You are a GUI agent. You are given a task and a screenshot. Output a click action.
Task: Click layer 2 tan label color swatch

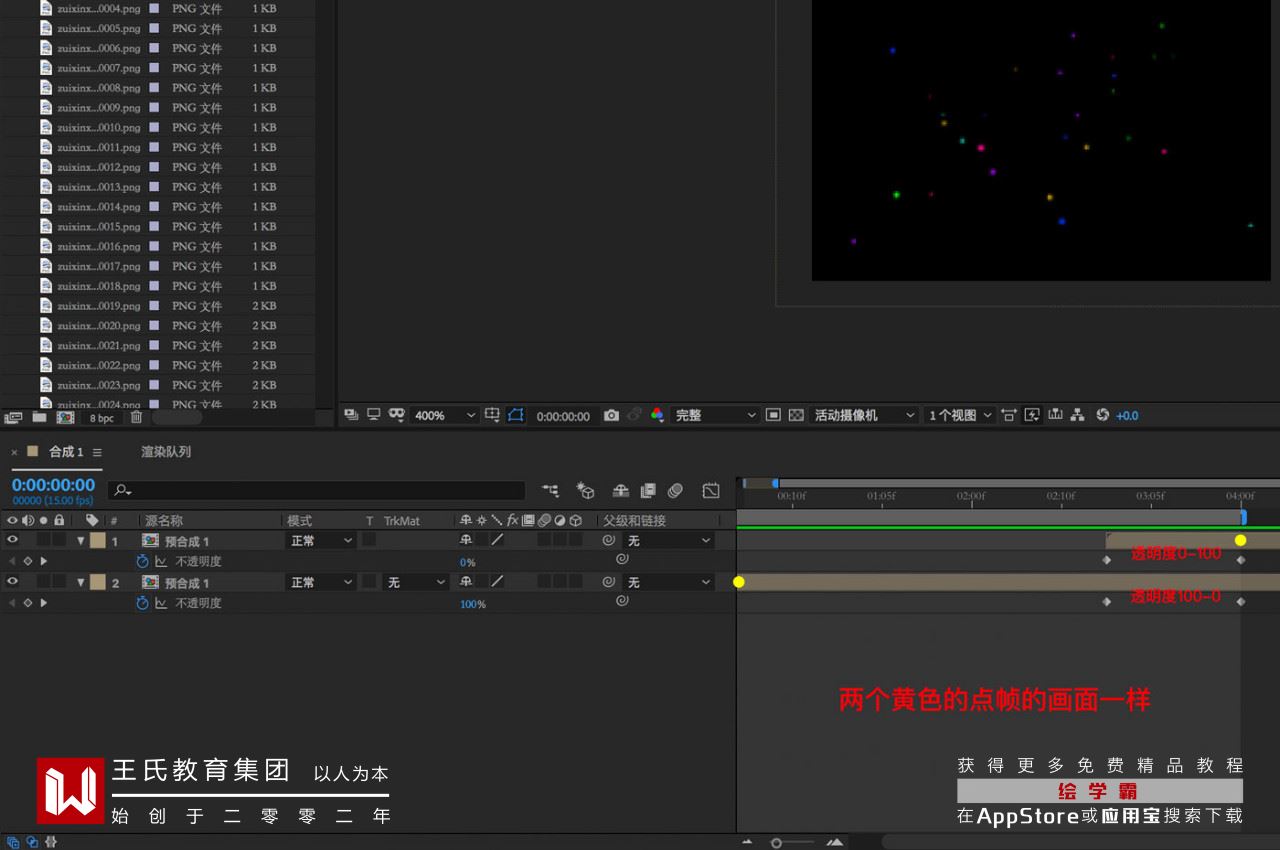(x=97, y=583)
